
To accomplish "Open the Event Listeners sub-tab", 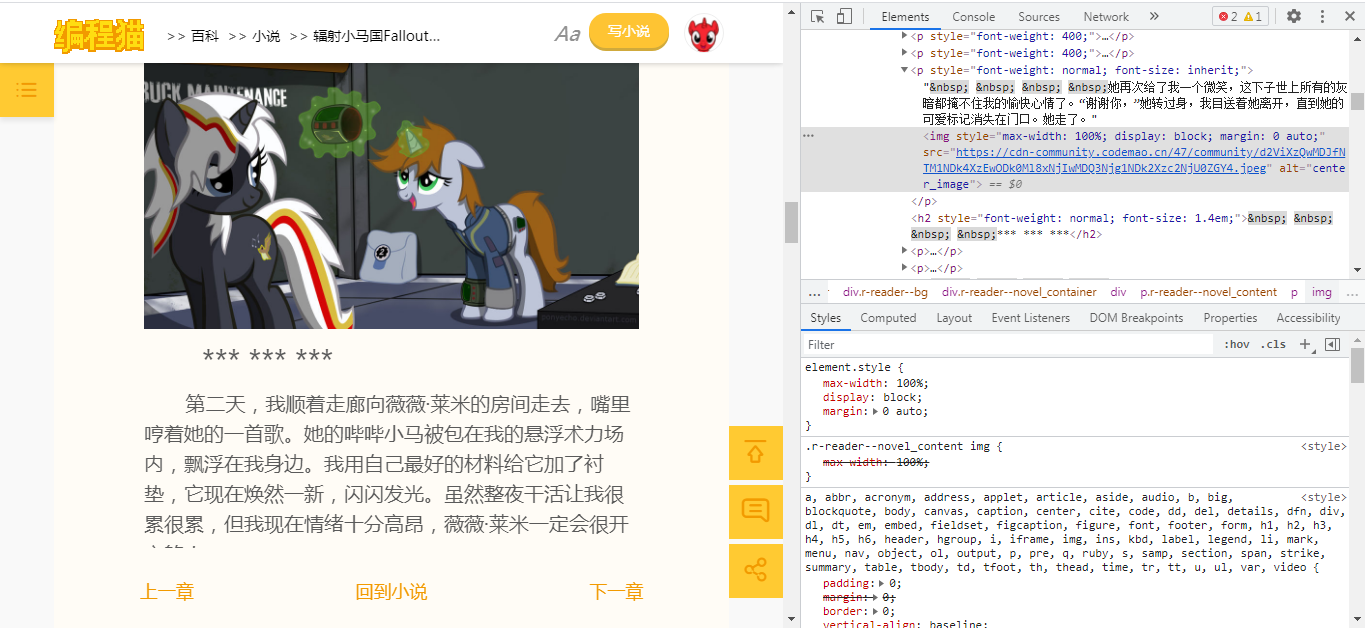I will tap(1031, 318).
